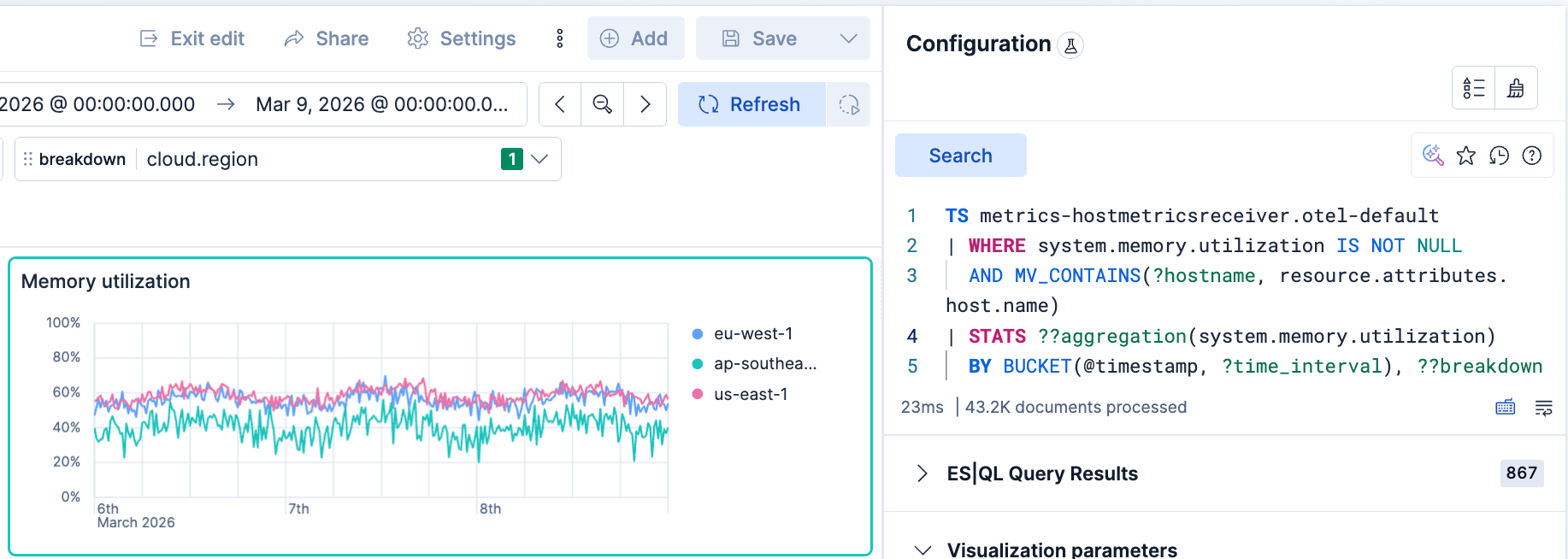Show keyboard shortcuts for the editor

(x=1505, y=408)
